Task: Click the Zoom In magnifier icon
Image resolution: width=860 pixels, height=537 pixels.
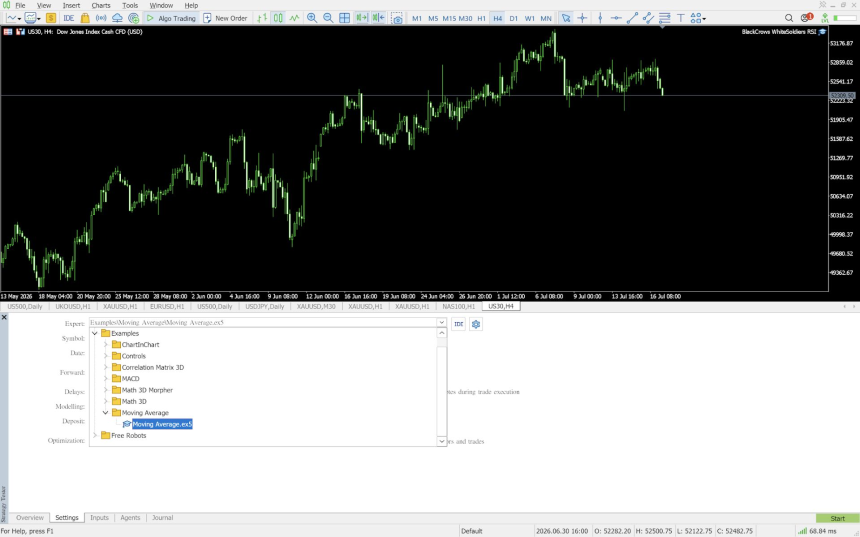Action: point(312,18)
